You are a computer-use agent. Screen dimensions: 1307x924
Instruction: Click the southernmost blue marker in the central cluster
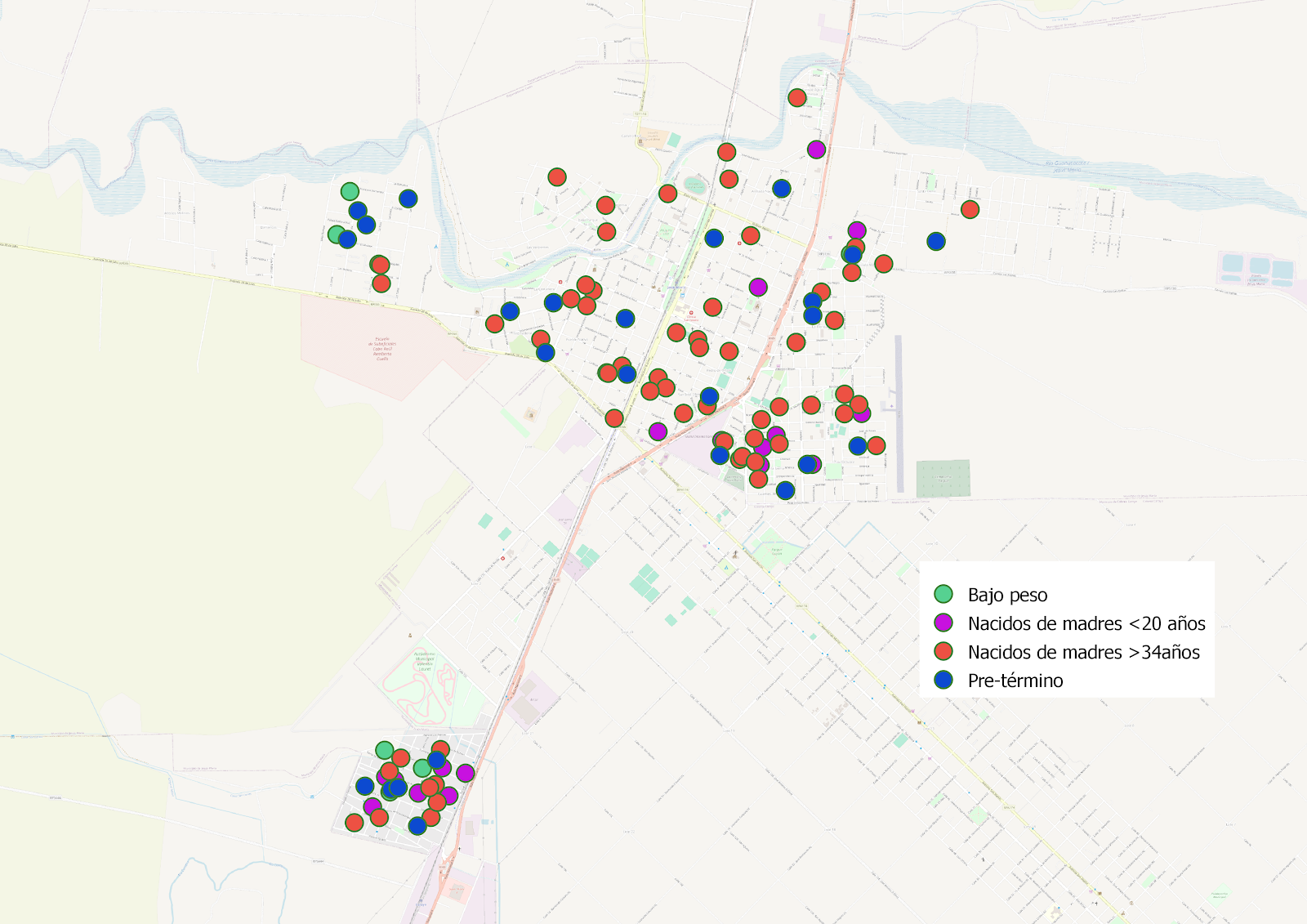click(x=785, y=490)
